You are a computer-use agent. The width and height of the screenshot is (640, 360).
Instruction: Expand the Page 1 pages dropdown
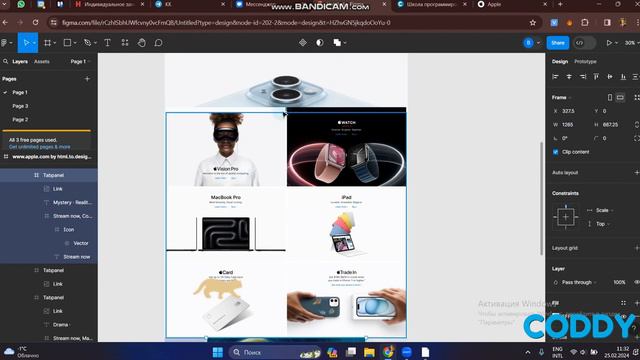point(80,62)
